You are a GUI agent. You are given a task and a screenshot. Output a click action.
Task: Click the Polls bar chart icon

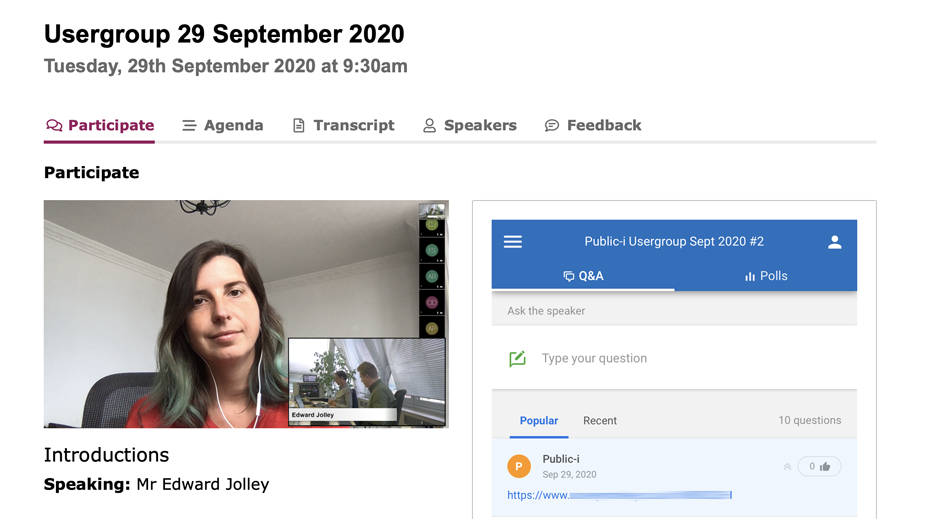coord(749,276)
